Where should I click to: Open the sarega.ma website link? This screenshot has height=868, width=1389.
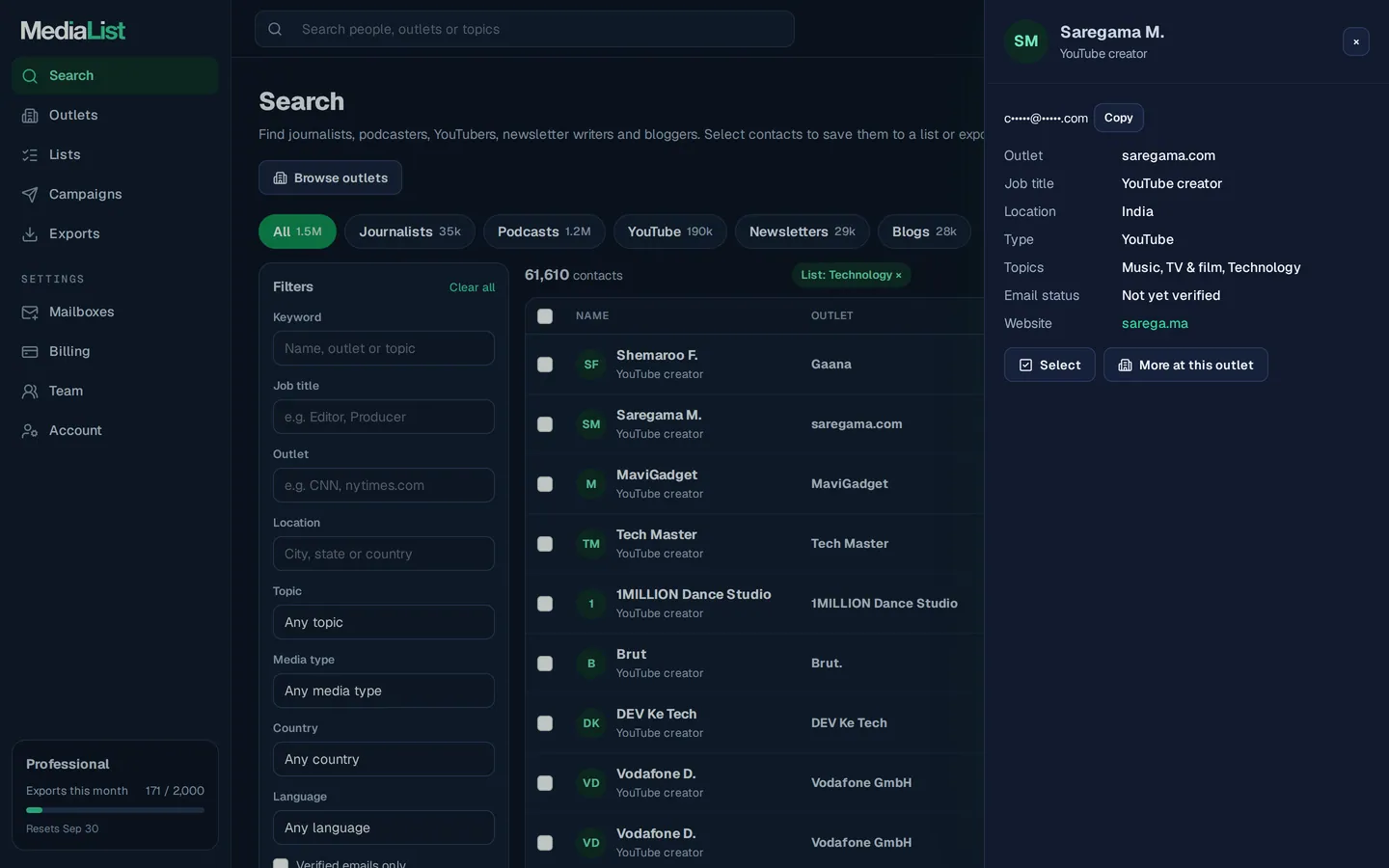[1155, 324]
